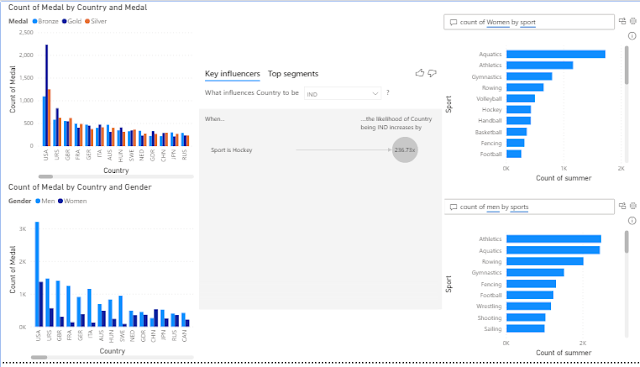Open settings gear next to Women Q&A box

point(633,21)
